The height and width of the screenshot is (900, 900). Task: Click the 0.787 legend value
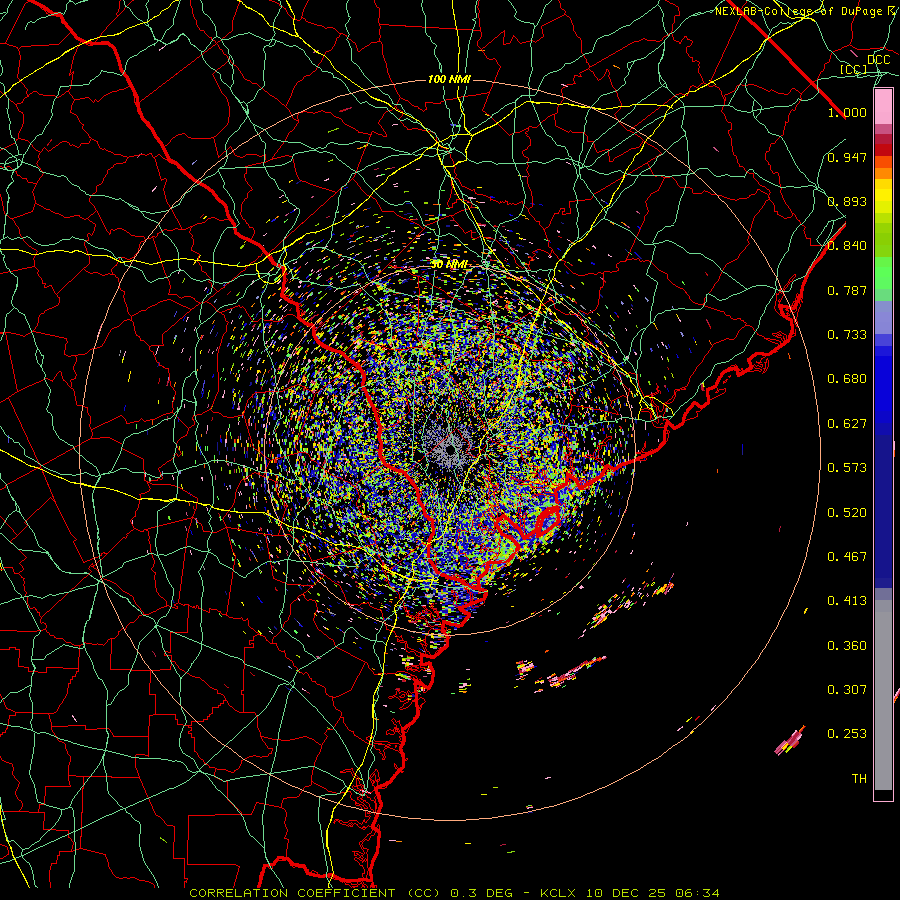point(847,290)
